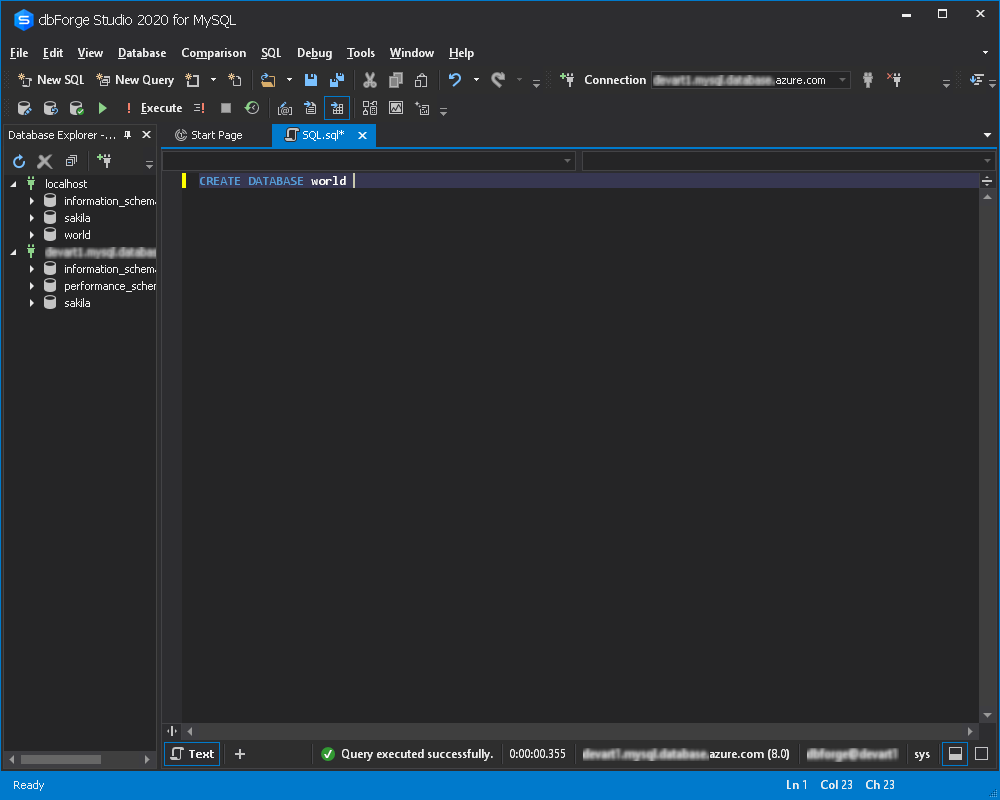
Task: Click the database refresh sync icon
Action: point(50,108)
